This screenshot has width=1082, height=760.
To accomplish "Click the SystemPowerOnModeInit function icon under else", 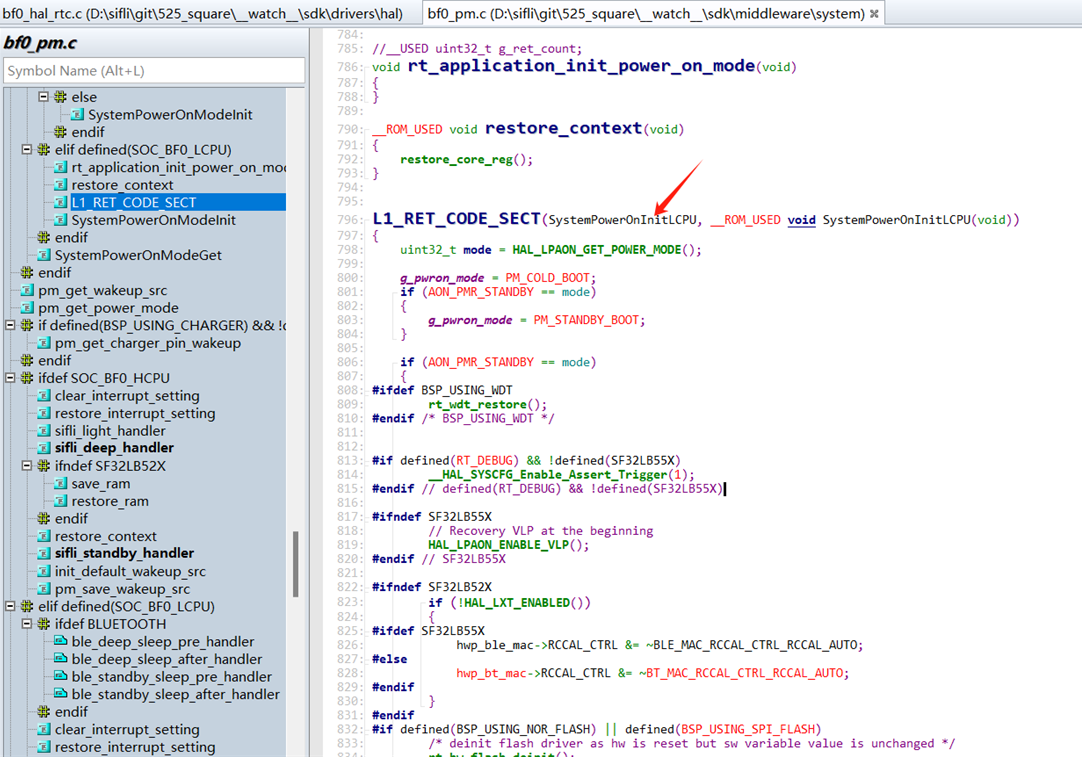I will coord(77,115).
